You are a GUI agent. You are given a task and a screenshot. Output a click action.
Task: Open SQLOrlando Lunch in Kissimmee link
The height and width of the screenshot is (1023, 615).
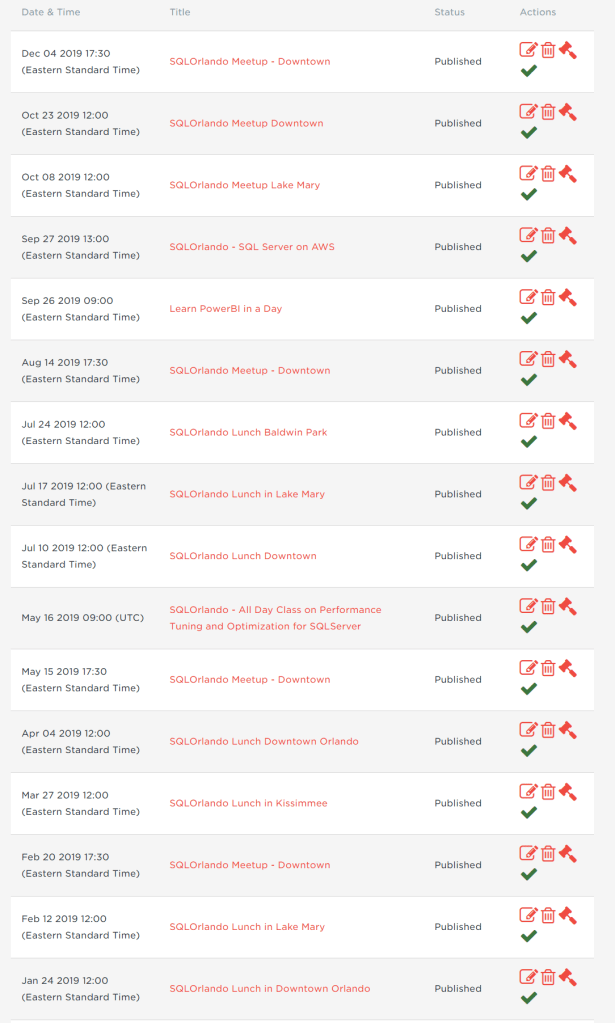click(x=248, y=803)
